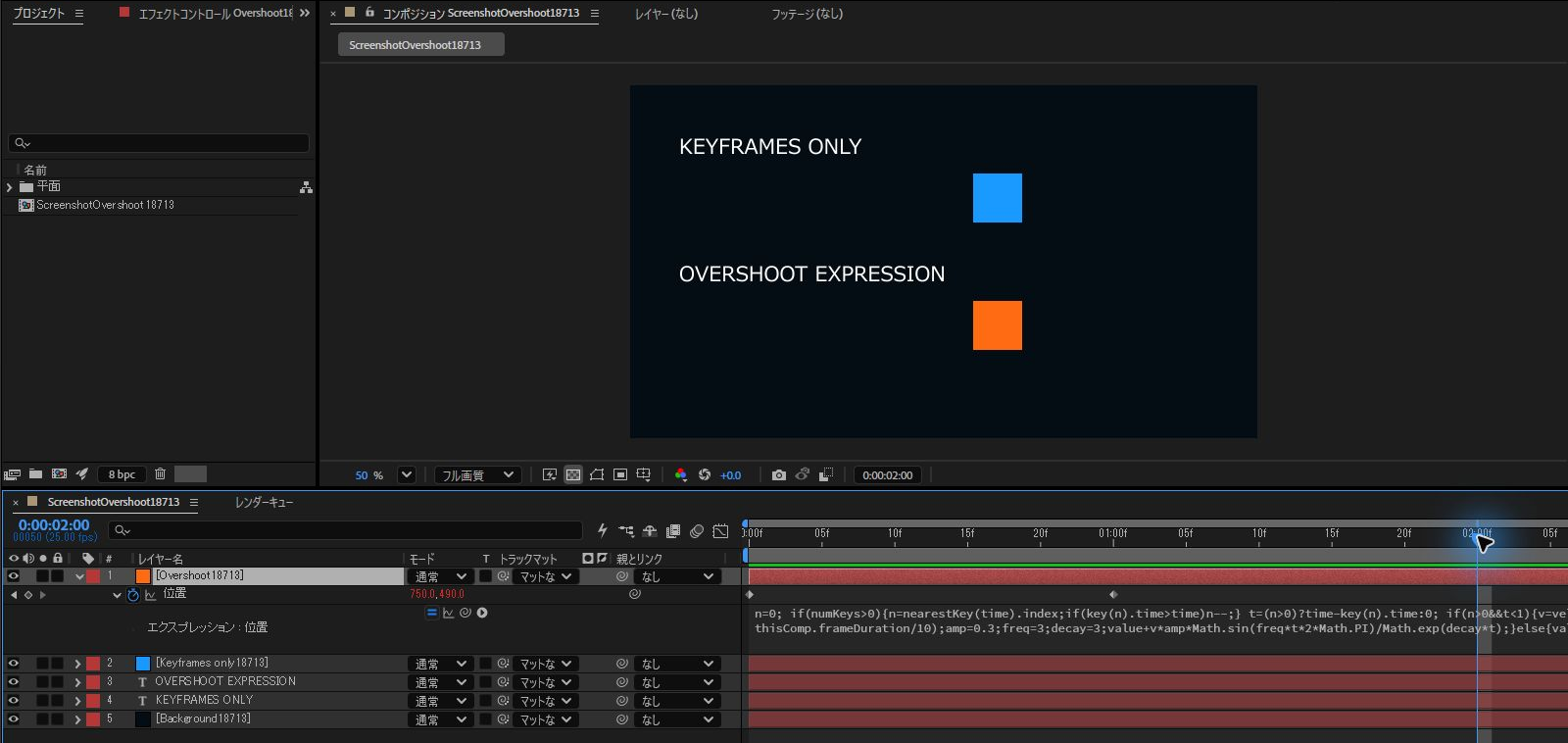
Task: Toggle the transparency grid button
Action: pyautogui.click(x=573, y=475)
